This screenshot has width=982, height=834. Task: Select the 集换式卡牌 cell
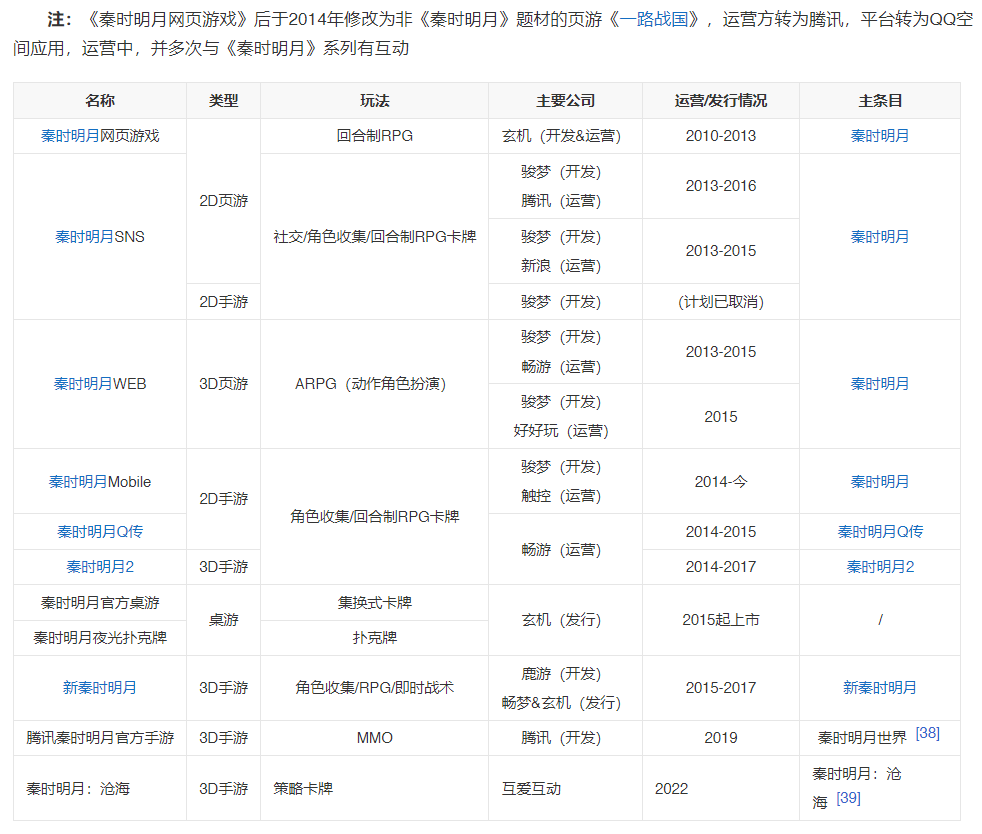pyautogui.click(x=375, y=603)
